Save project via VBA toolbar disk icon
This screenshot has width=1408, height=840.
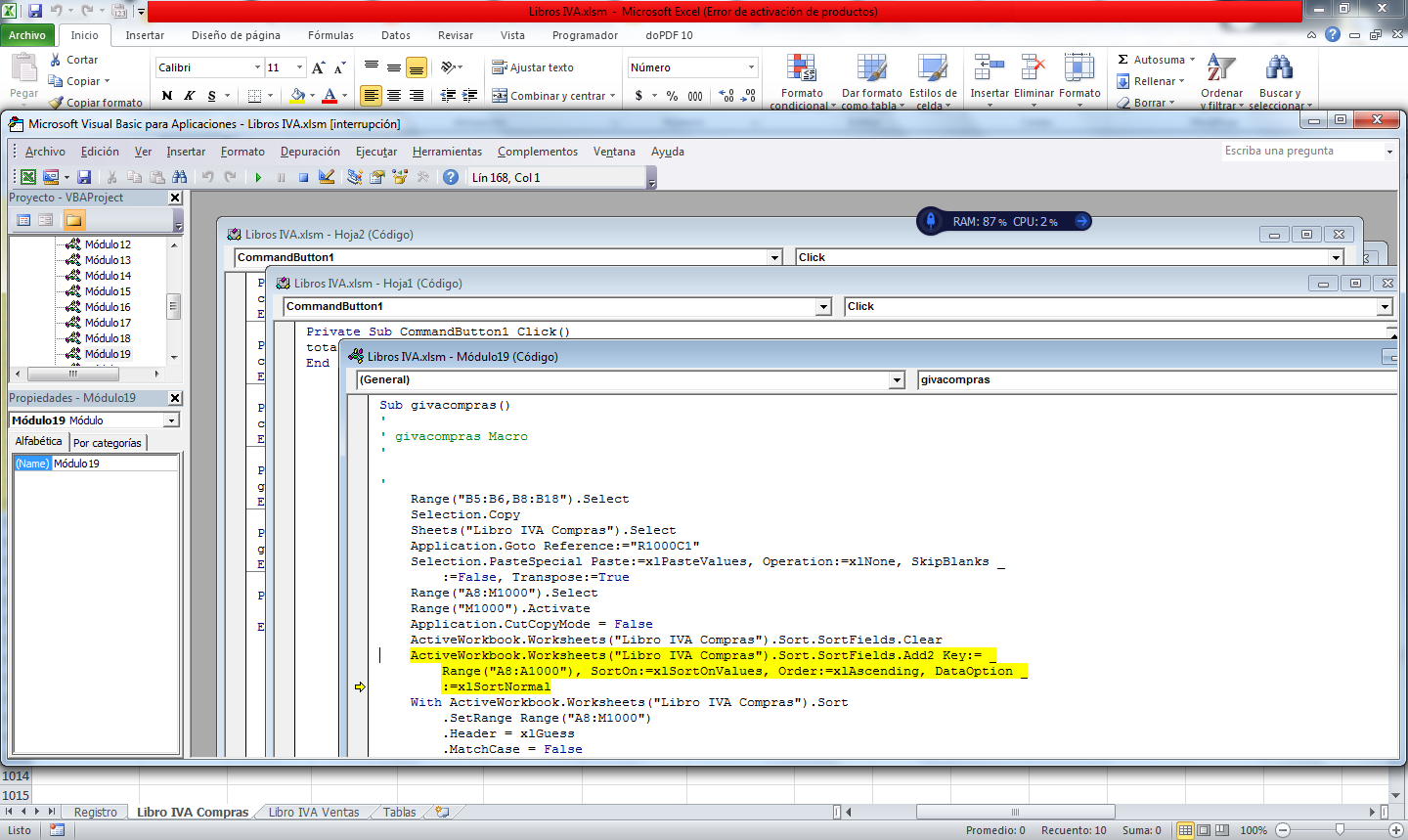pos(84,177)
